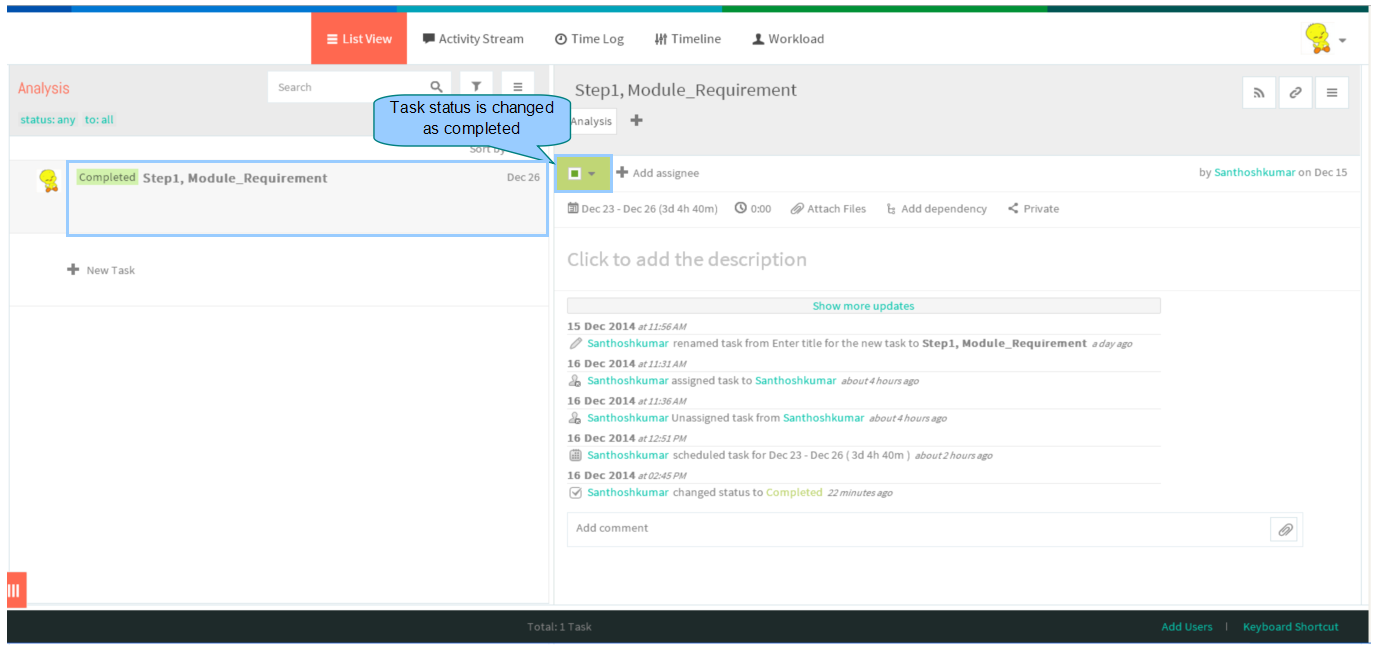The image size is (1375, 650).
Task: Click the Step1, Module_Requirement task title
Action: point(686,90)
